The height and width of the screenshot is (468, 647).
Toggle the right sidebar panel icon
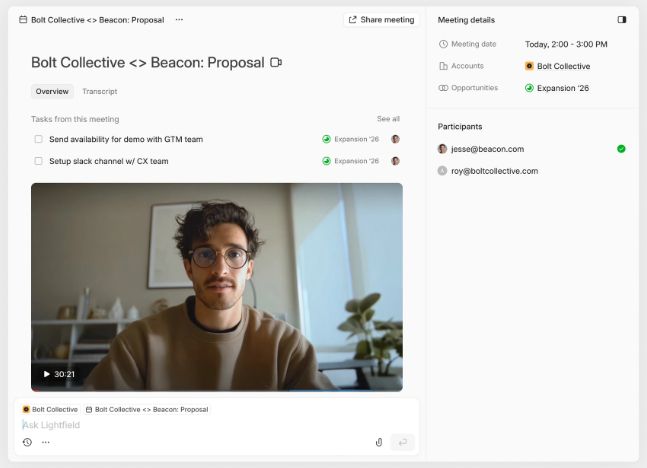[622, 19]
